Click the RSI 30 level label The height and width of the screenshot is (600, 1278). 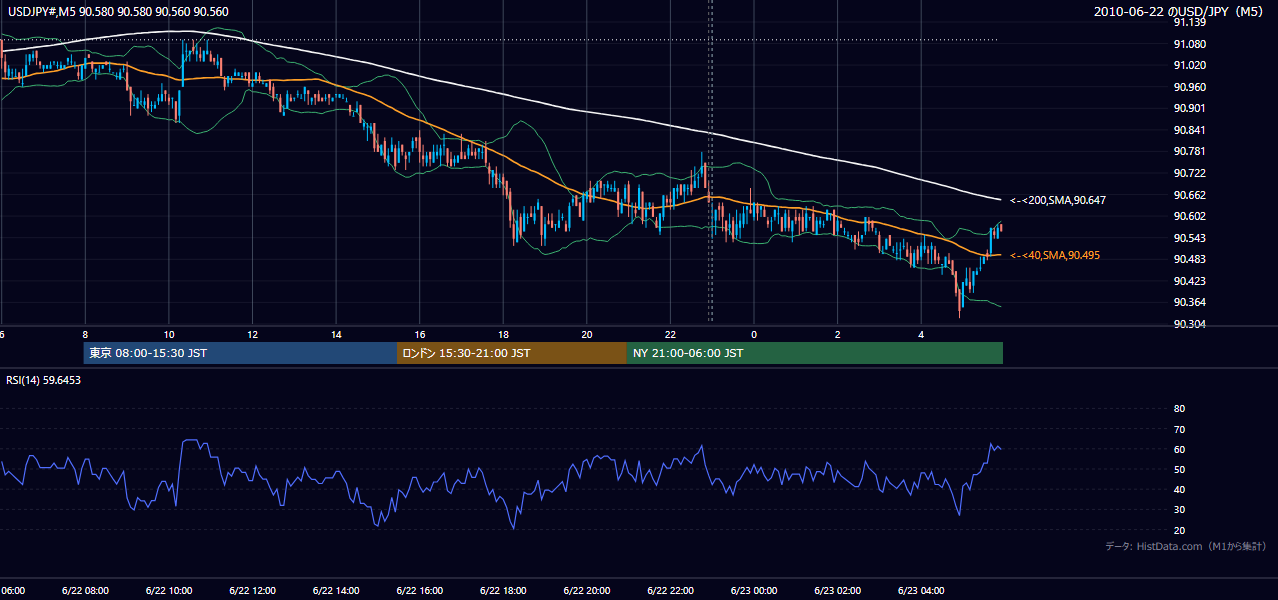(1179, 510)
